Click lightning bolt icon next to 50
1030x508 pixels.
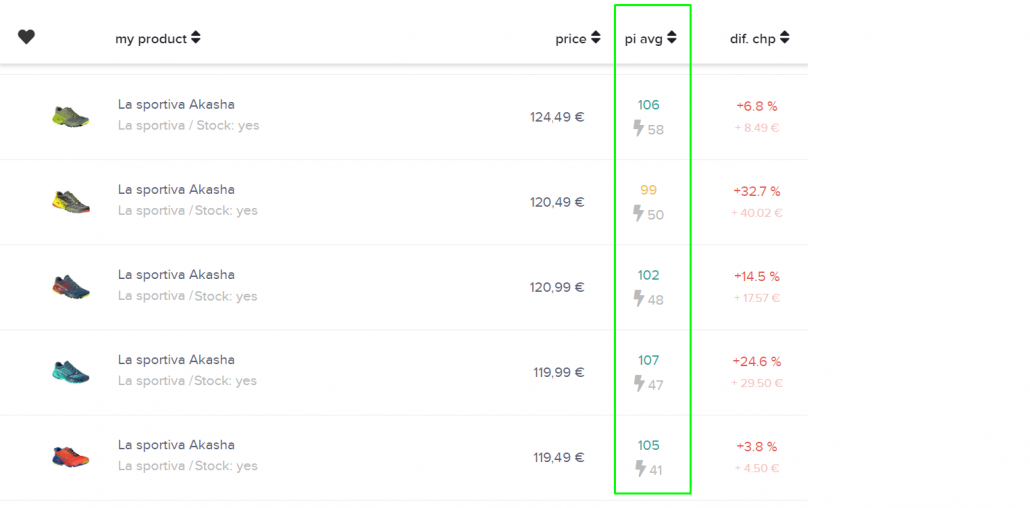[x=638, y=213]
